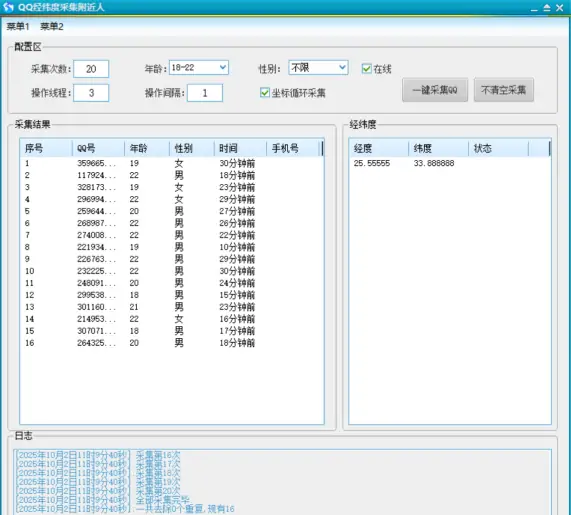Click the 操作线程 input field

click(91, 93)
